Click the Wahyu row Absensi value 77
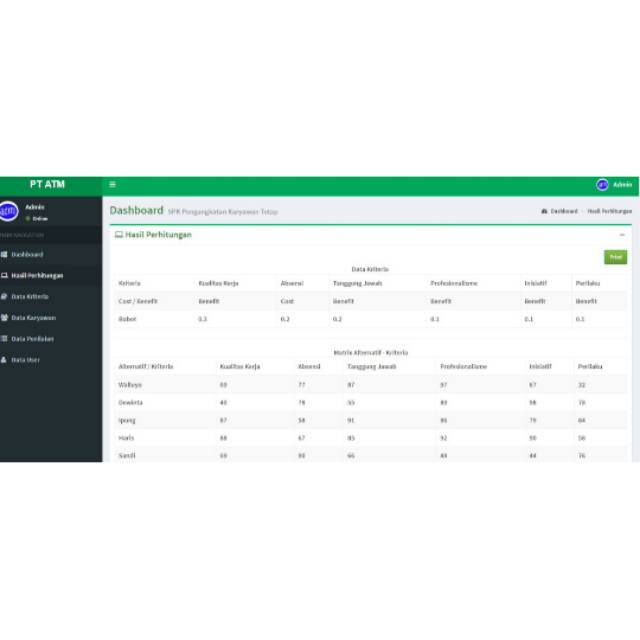Viewport: 640px width, 640px height. 302,385
